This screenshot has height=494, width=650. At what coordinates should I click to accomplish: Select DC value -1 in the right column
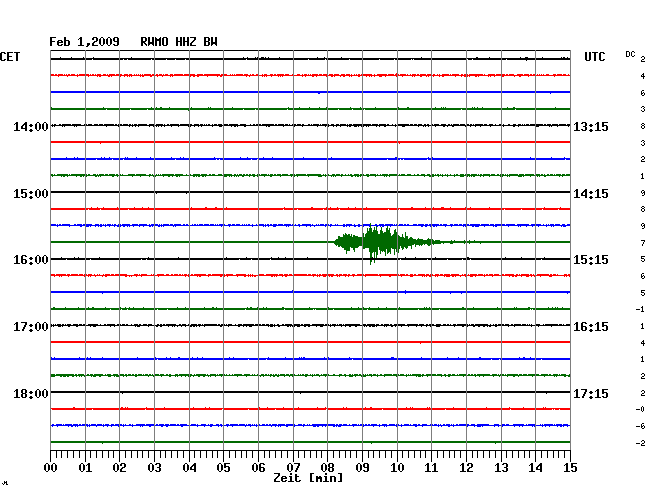point(640,309)
